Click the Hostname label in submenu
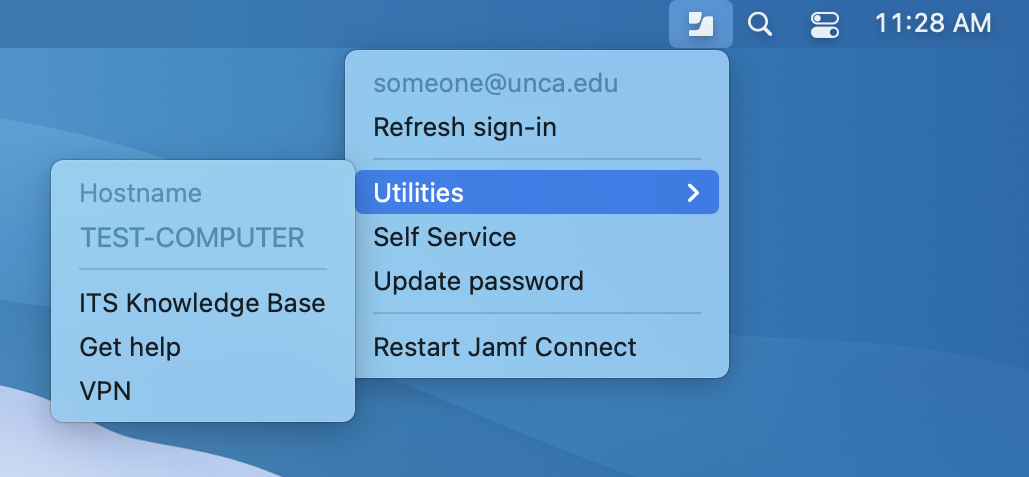Image resolution: width=1029 pixels, height=477 pixels. (x=140, y=194)
